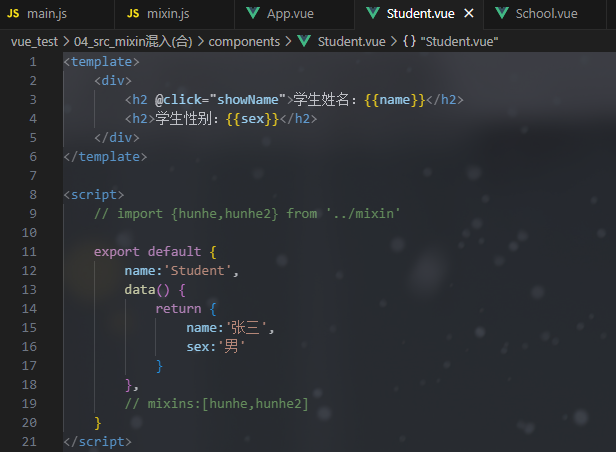
Task: Click {{name}} interpolation on line 3
Action: (394, 100)
